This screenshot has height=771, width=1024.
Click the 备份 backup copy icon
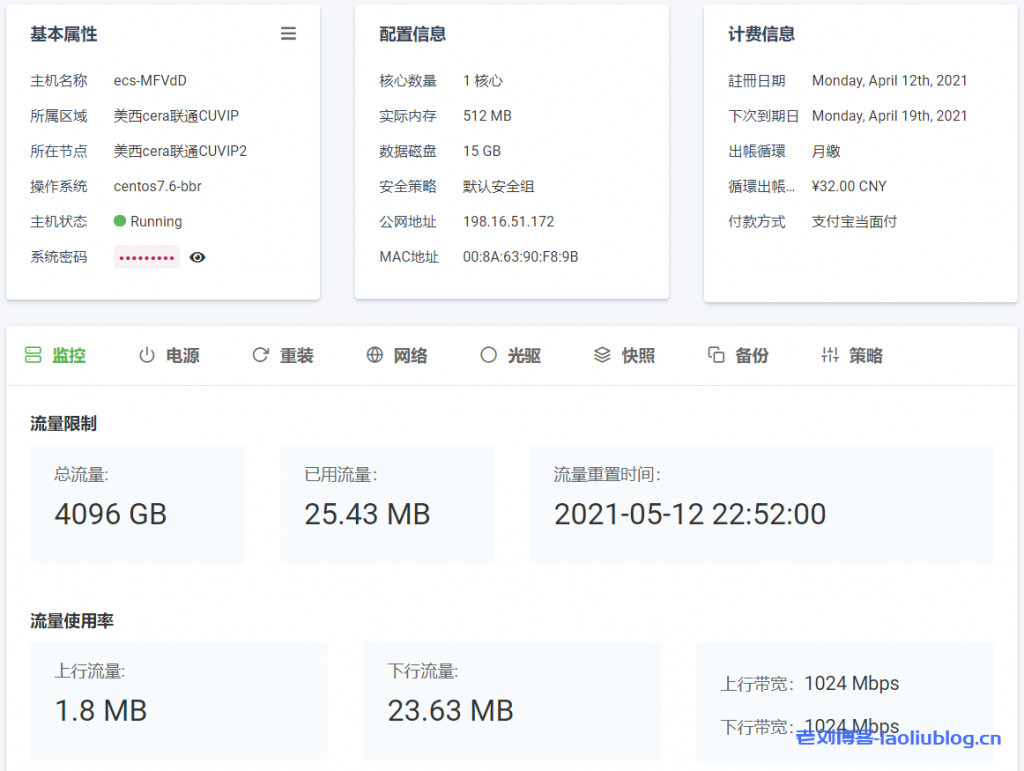[714, 354]
